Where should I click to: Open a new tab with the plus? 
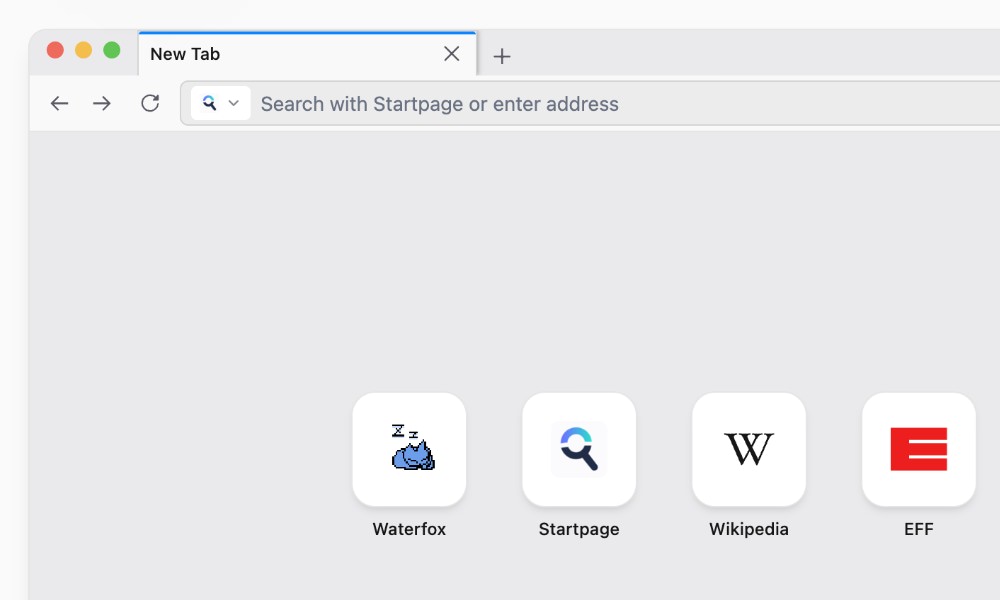tap(502, 56)
